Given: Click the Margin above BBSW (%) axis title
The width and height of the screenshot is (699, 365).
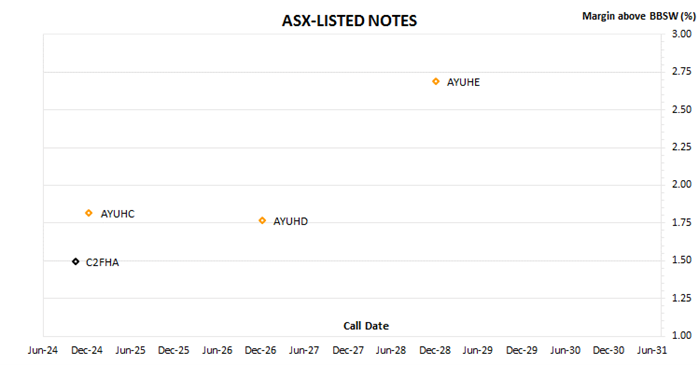Looking at the screenshot, I should pyautogui.click(x=638, y=16).
